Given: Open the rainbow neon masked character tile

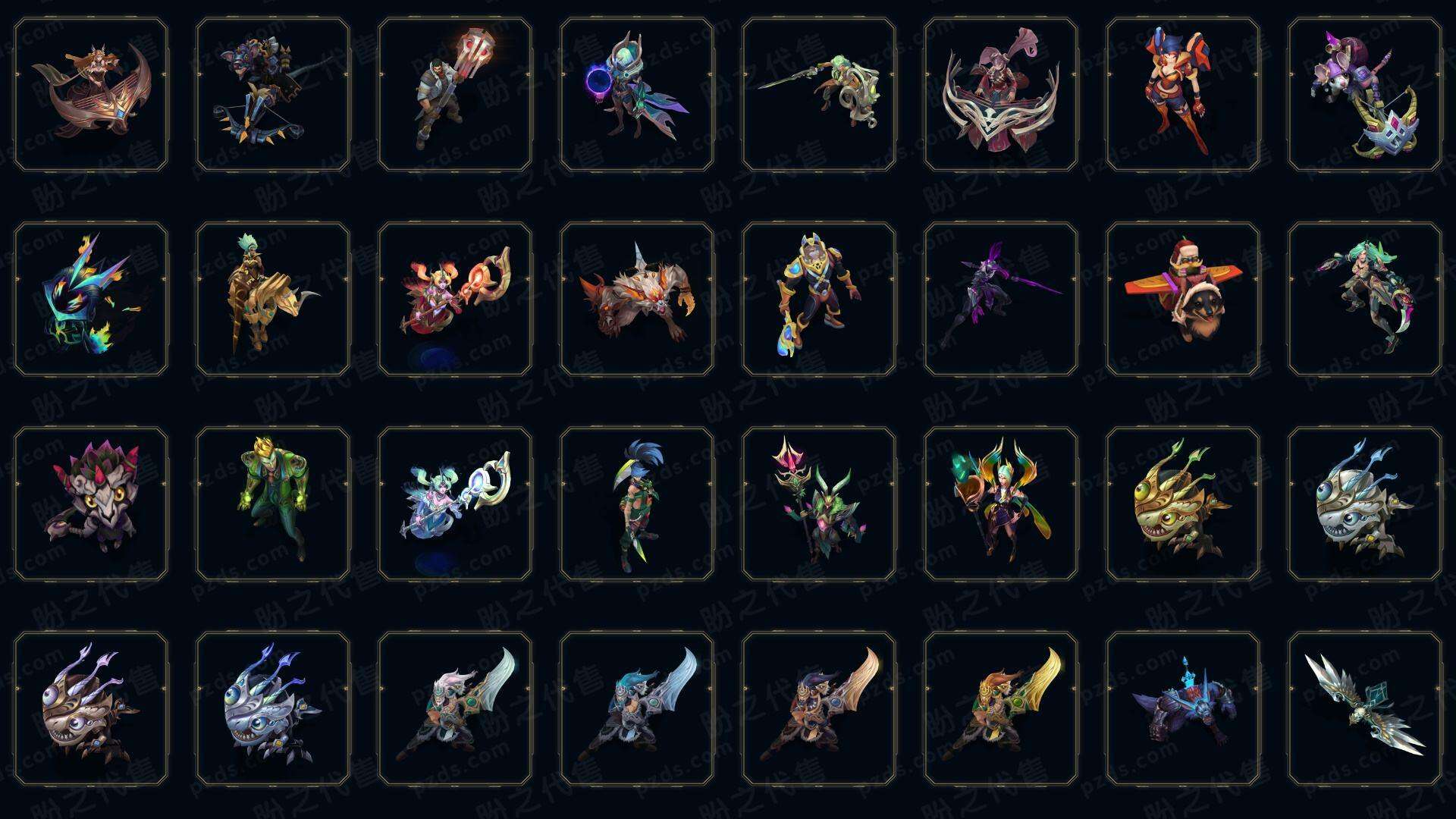Looking at the screenshot, I should click(91, 300).
